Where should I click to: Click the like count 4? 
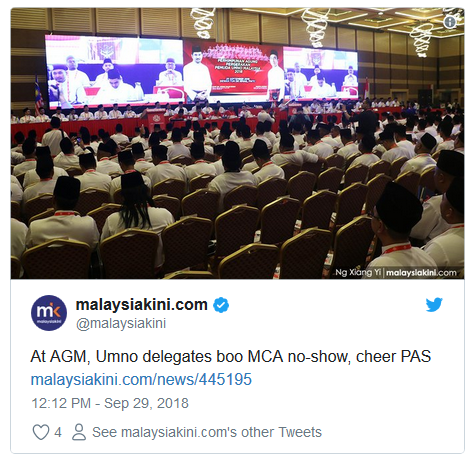coord(58,432)
